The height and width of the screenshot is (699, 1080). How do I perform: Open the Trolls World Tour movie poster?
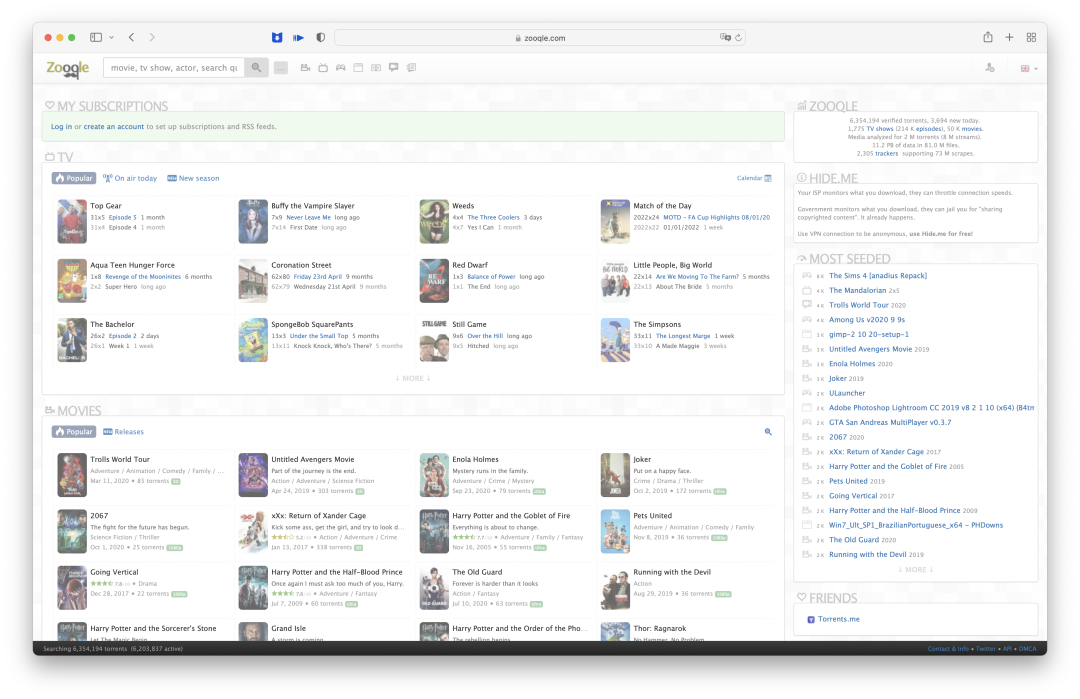(72, 474)
